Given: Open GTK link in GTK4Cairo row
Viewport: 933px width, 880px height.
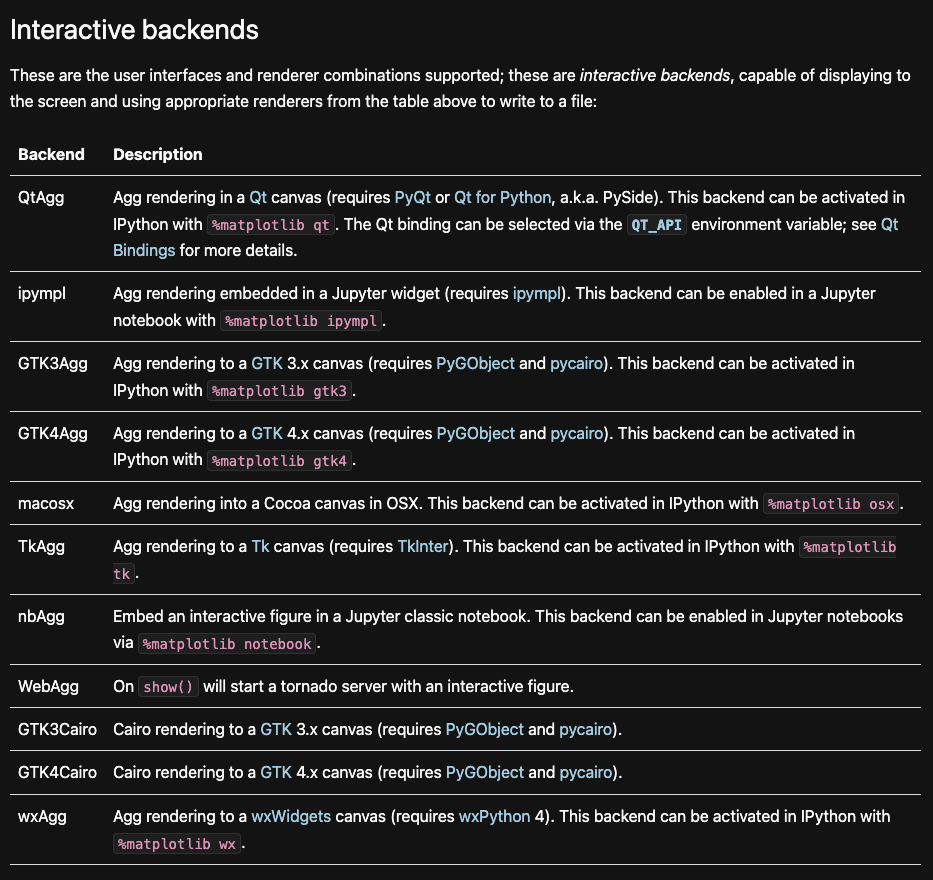Looking at the screenshot, I should tap(276, 772).
